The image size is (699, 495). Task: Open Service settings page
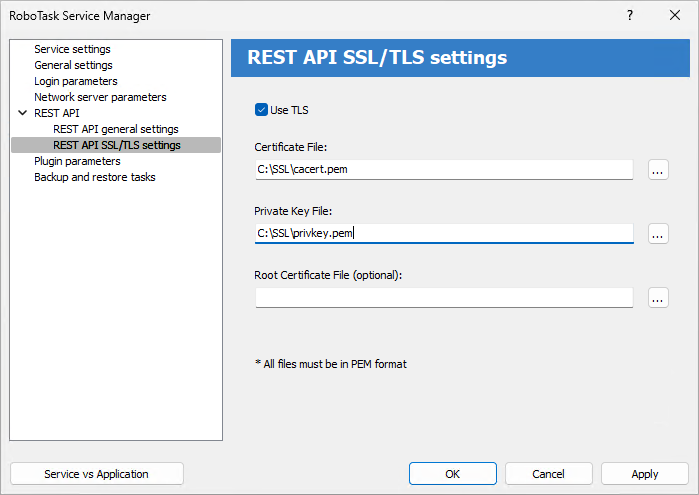pos(72,49)
